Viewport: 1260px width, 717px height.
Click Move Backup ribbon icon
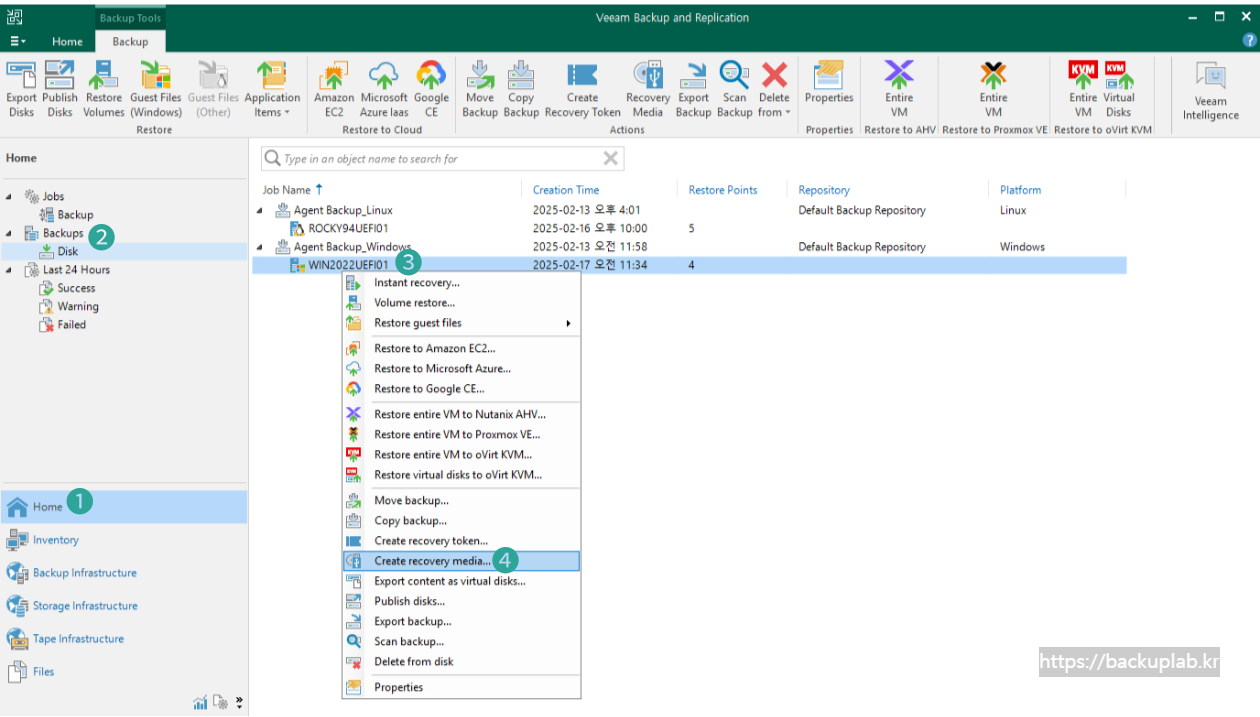pyautogui.click(x=480, y=89)
